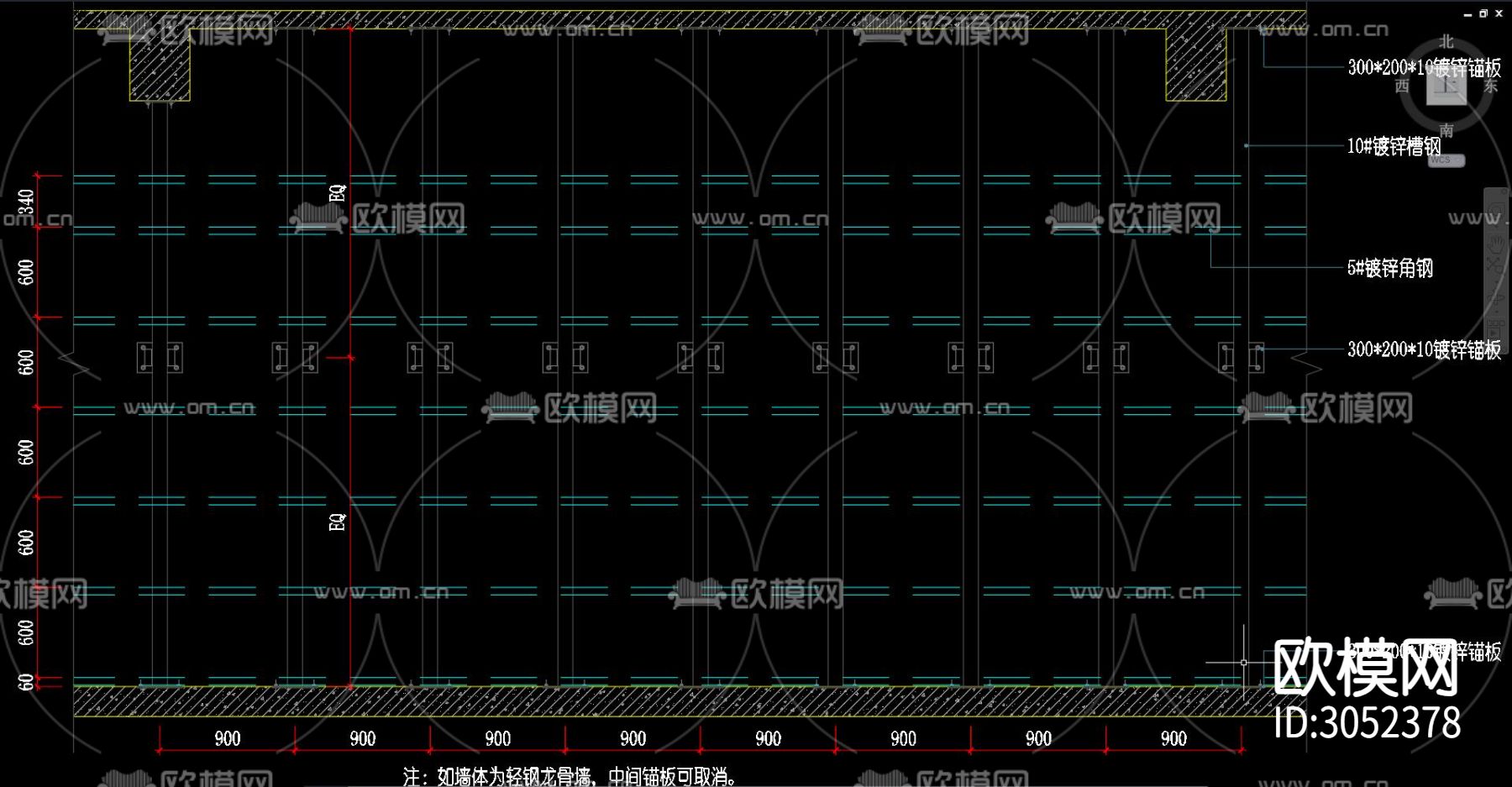The image size is (1512, 787).
Task: Click the ViewCube top face 上
Action: point(1446,86)
